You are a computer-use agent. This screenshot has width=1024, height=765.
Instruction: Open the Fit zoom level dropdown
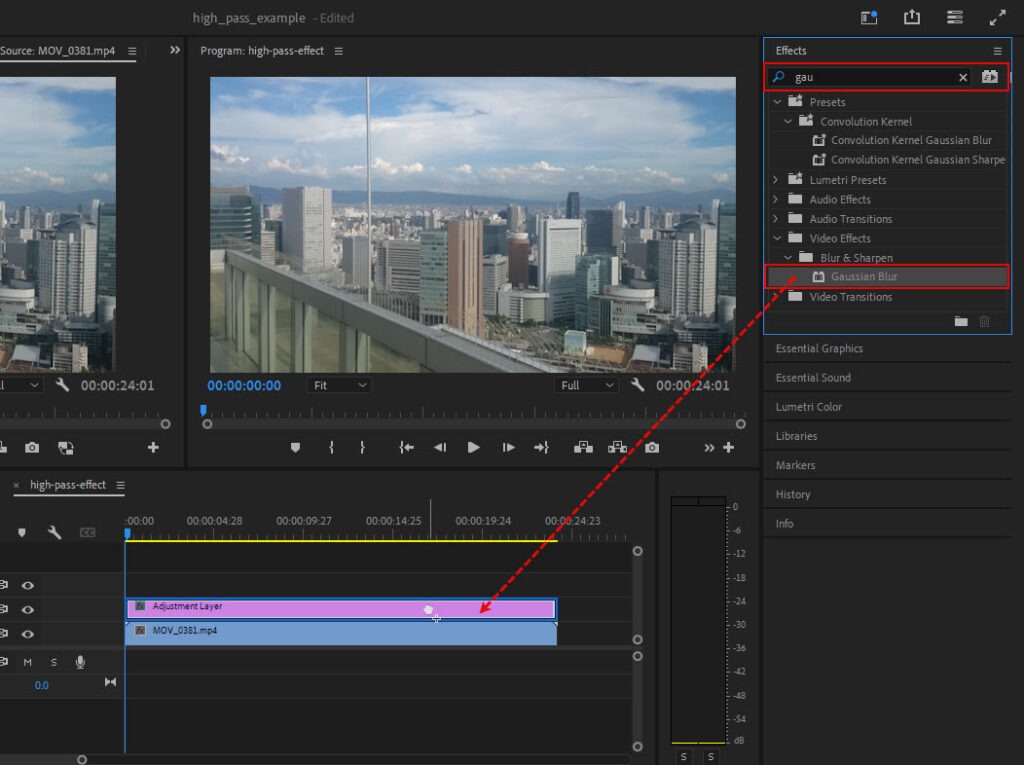click(x=340, y=385)
